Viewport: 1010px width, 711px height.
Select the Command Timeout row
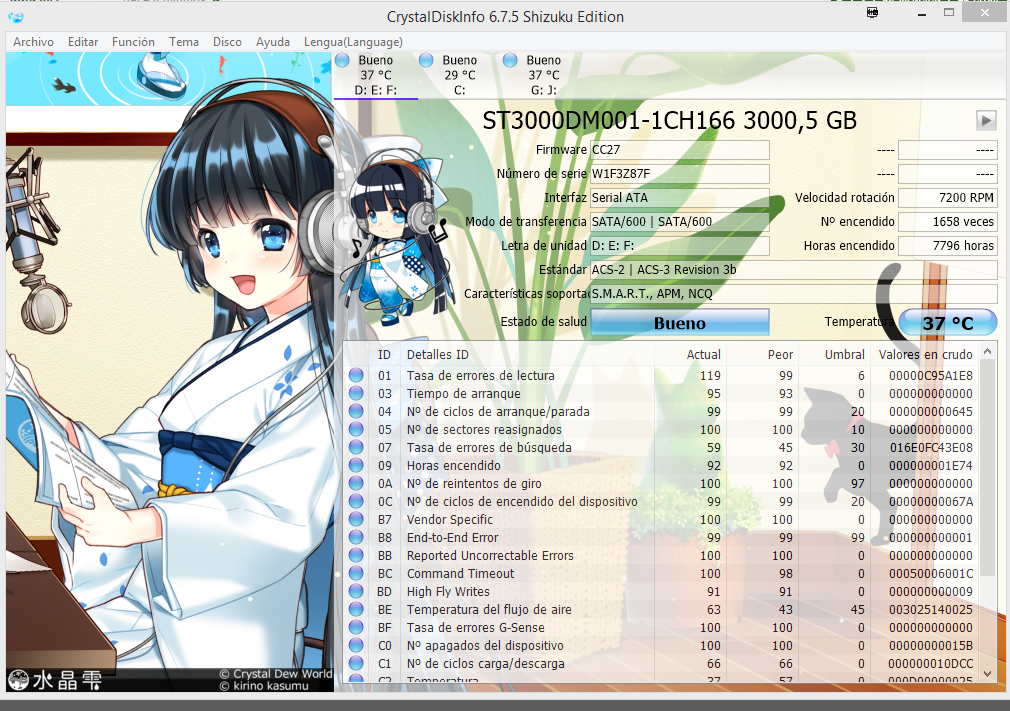(x=662, y=574)
